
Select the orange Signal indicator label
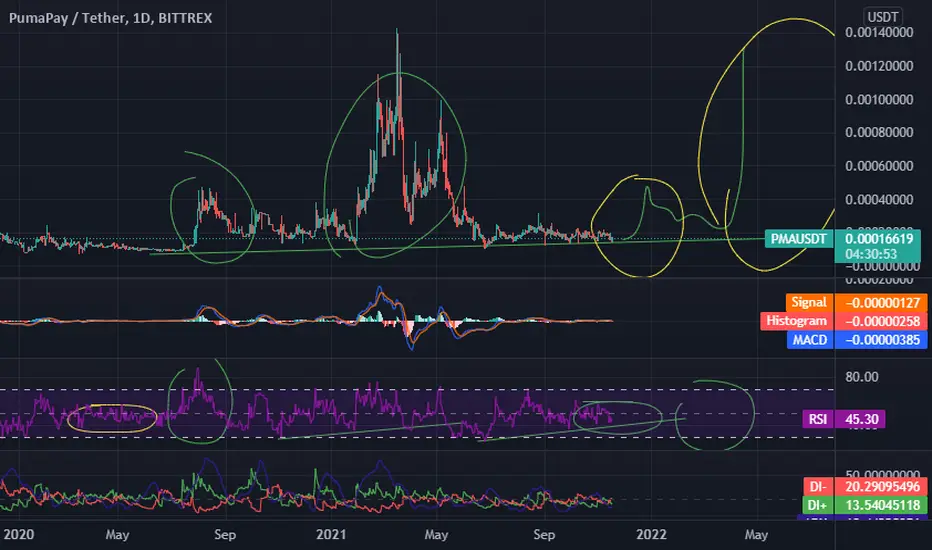pos(809,302)
